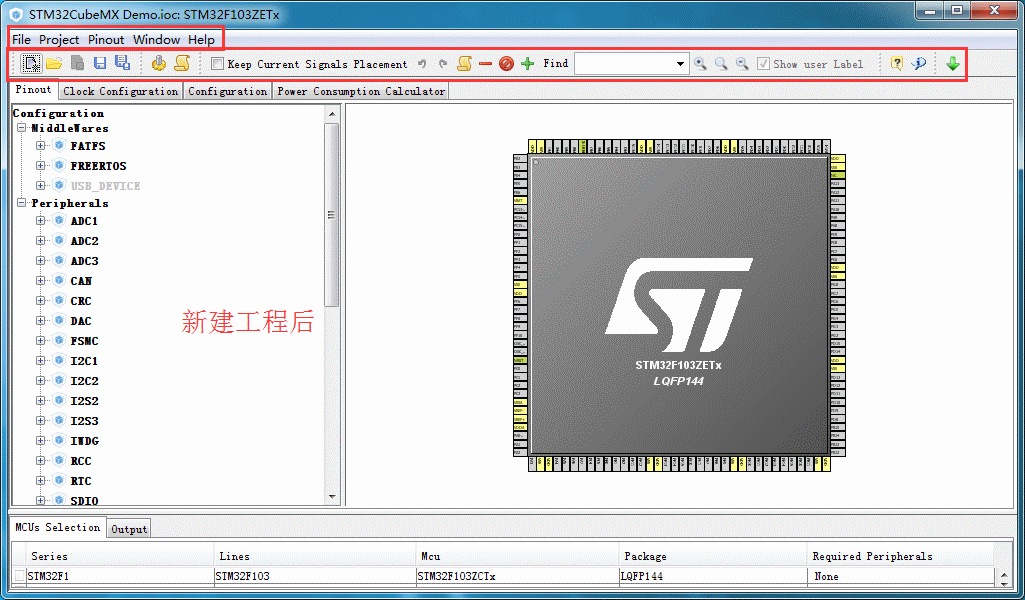The height and width of the screenshot is (600, 1025).
Task: Click the Save Project As icon
Action: click(x=122, y=63)
